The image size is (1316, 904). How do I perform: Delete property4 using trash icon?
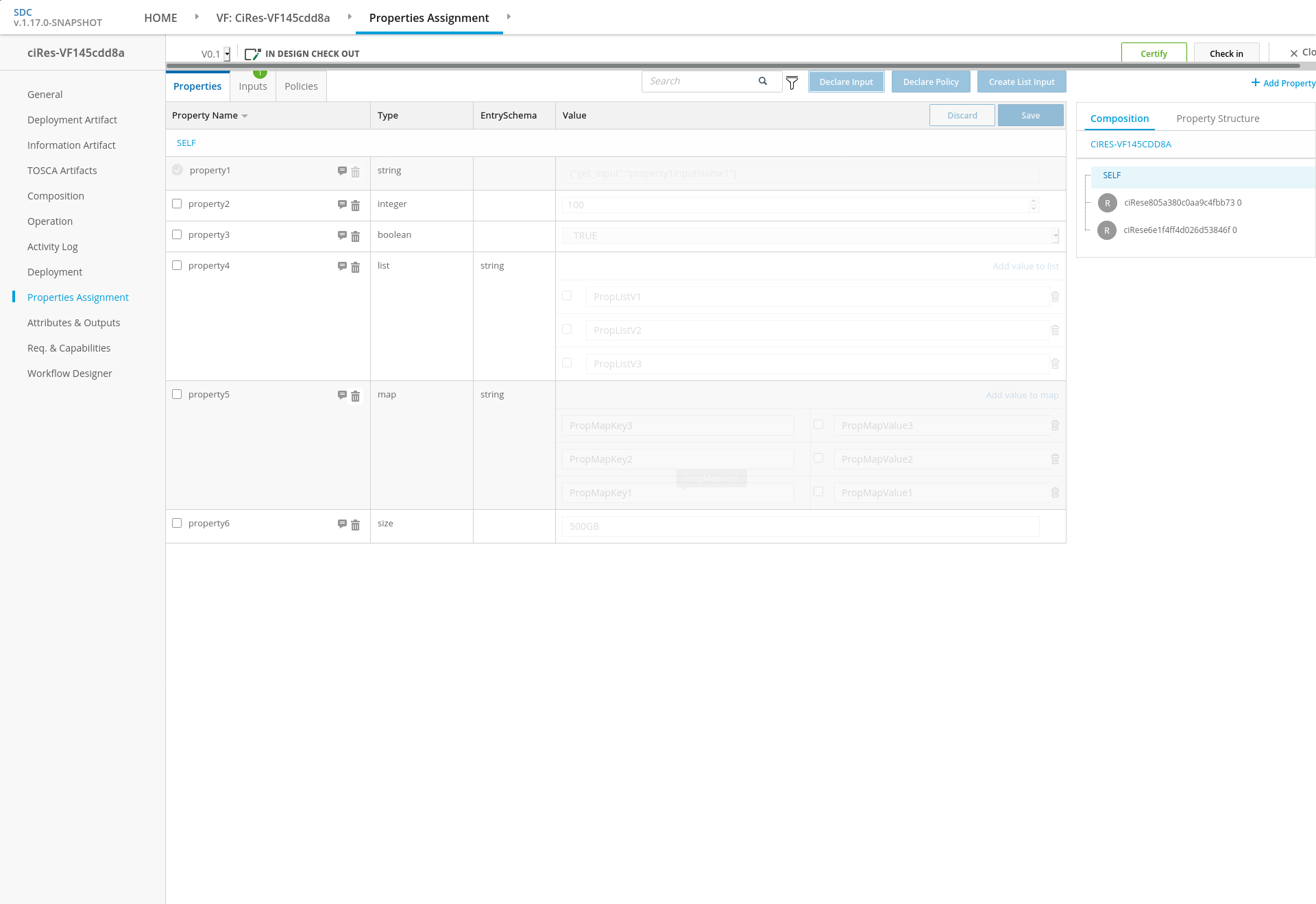[x=355, y=267]
